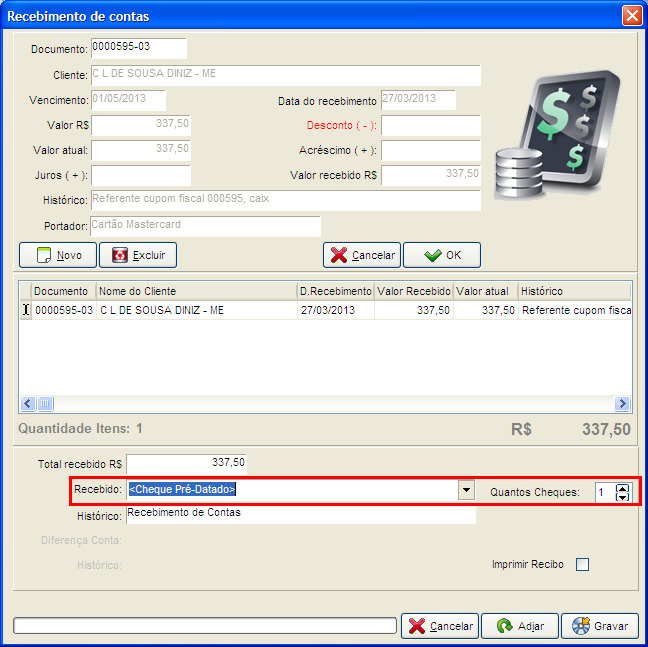Click the Novo button
The image size is (648, 647).
(x=59, y=255)
